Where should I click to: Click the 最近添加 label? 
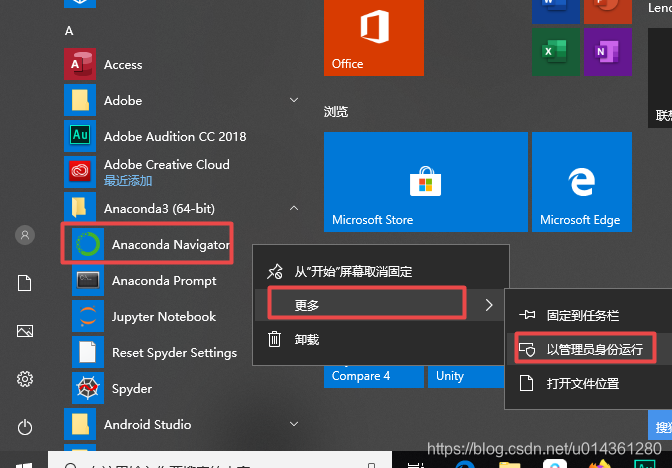pyautogui.click(x=128, y=180)
